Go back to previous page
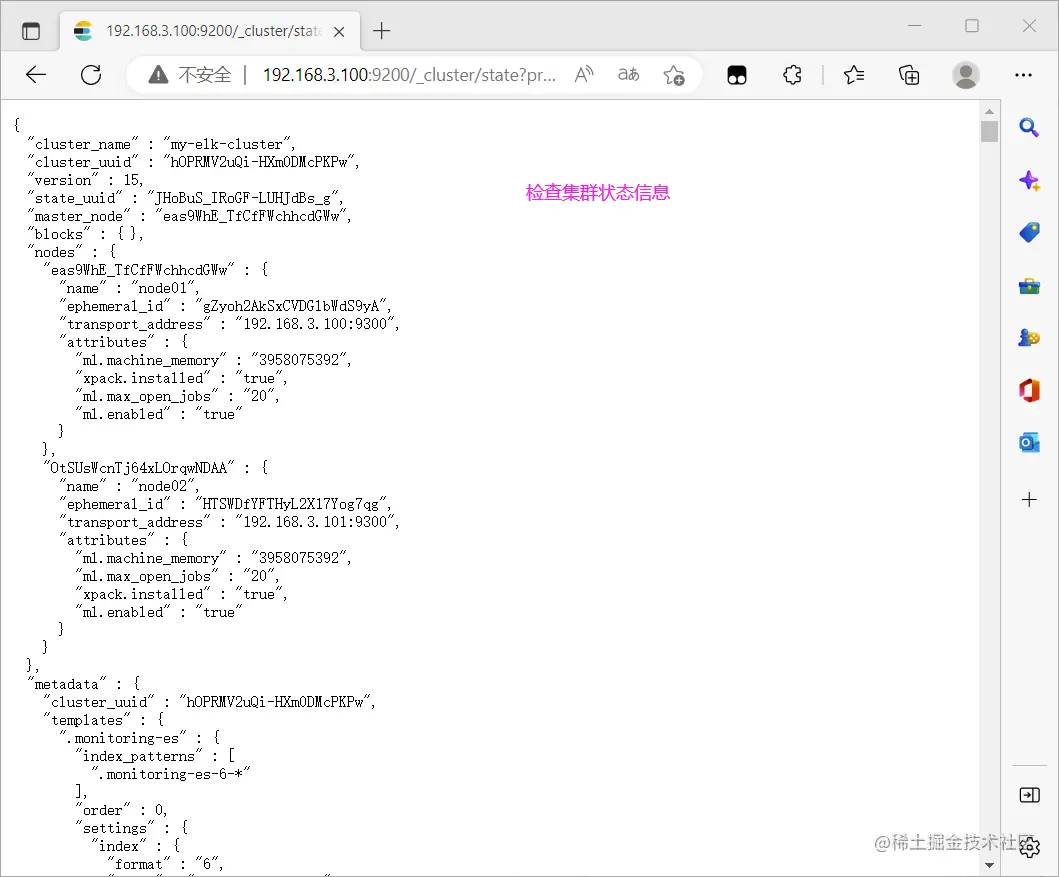Image resolution: width=1059 pixels, height=877 pixels. 36,75
